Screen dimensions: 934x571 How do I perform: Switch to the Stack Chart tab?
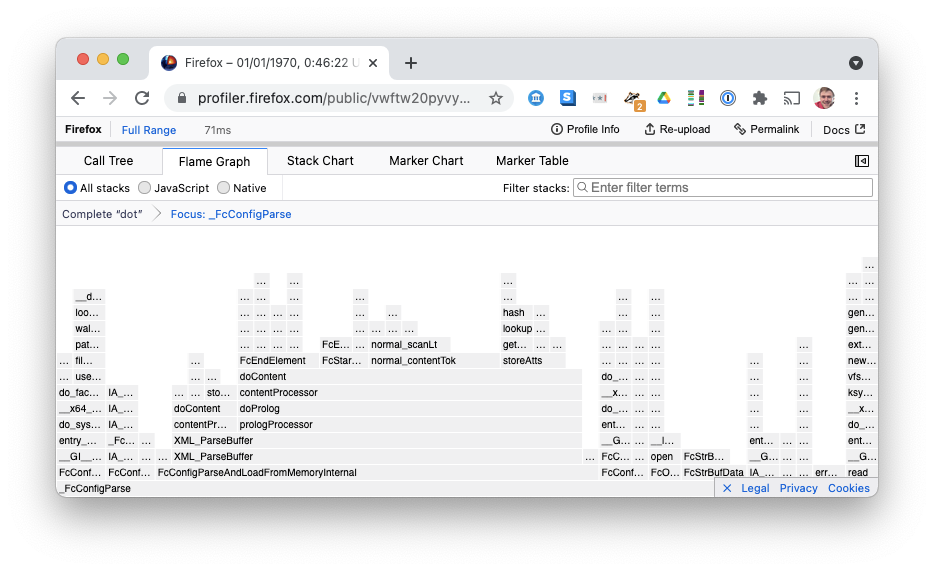point(320,161)
